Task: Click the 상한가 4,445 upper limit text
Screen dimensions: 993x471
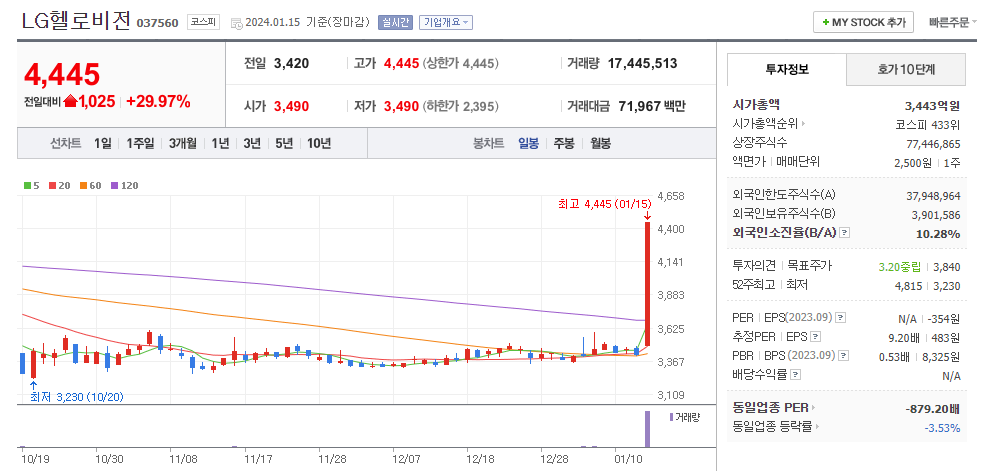Action: (461, 63)
